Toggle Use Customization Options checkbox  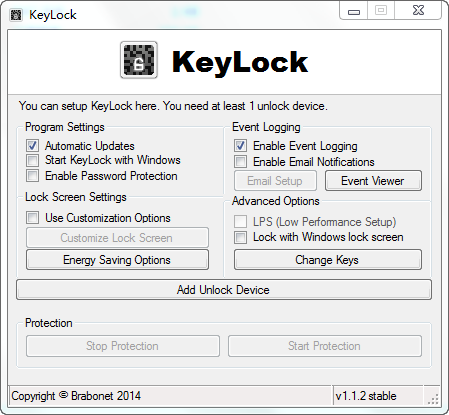33,218
